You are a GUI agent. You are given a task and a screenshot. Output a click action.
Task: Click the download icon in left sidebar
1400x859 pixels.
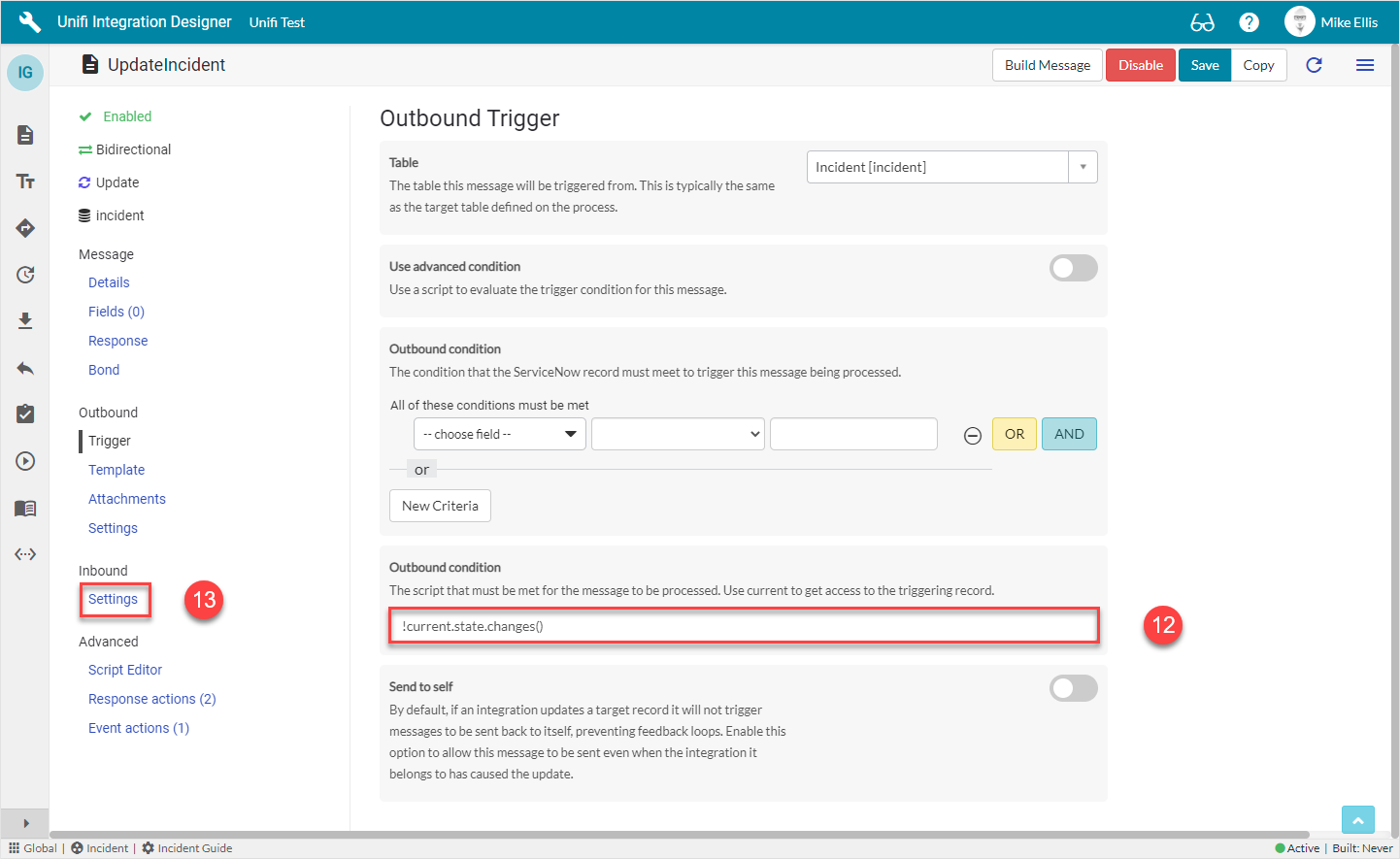[x=25, y=321]
